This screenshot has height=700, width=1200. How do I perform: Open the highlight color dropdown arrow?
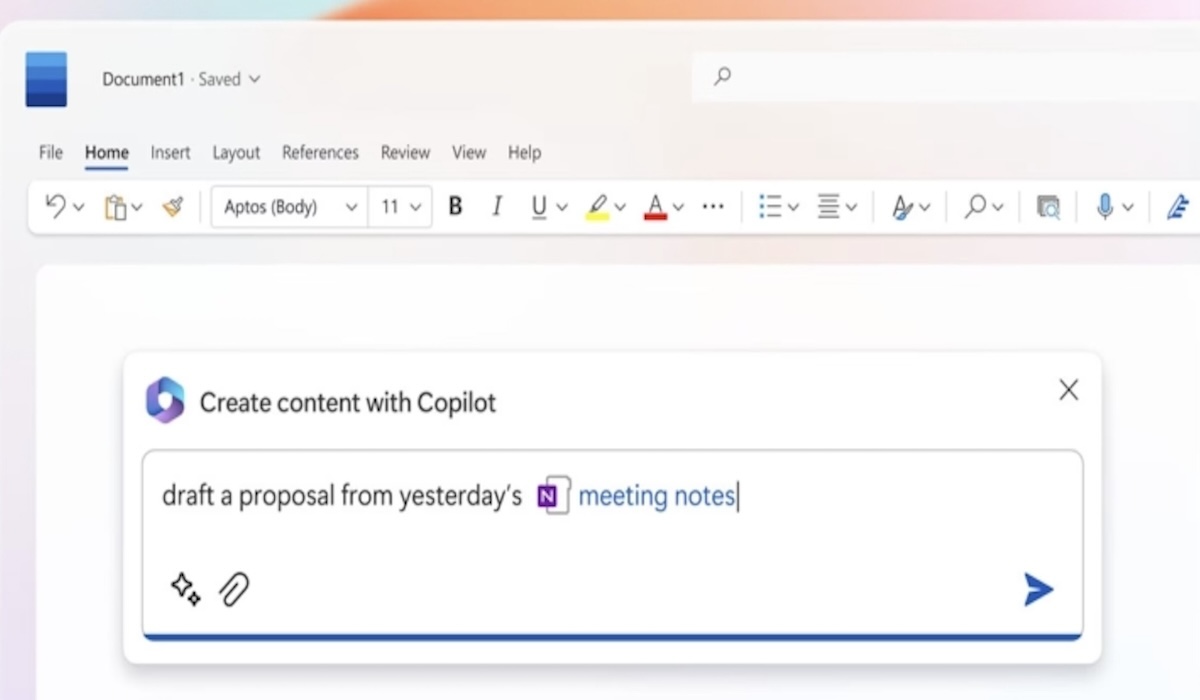[620, 208]
